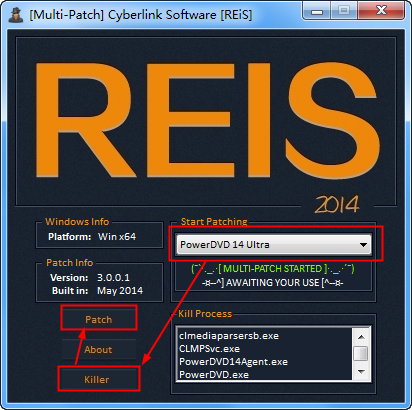Screen dimensions: 412x410
Task: Click the Patch button
Action: point(99,319)
